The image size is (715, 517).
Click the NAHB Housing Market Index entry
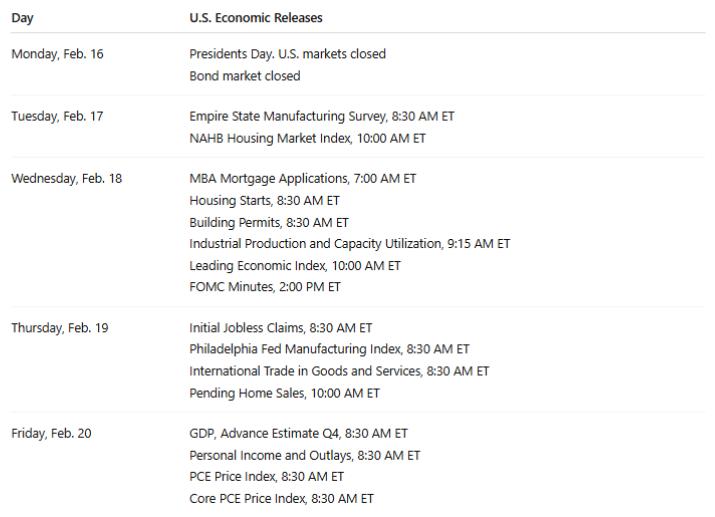click(307, 138)
